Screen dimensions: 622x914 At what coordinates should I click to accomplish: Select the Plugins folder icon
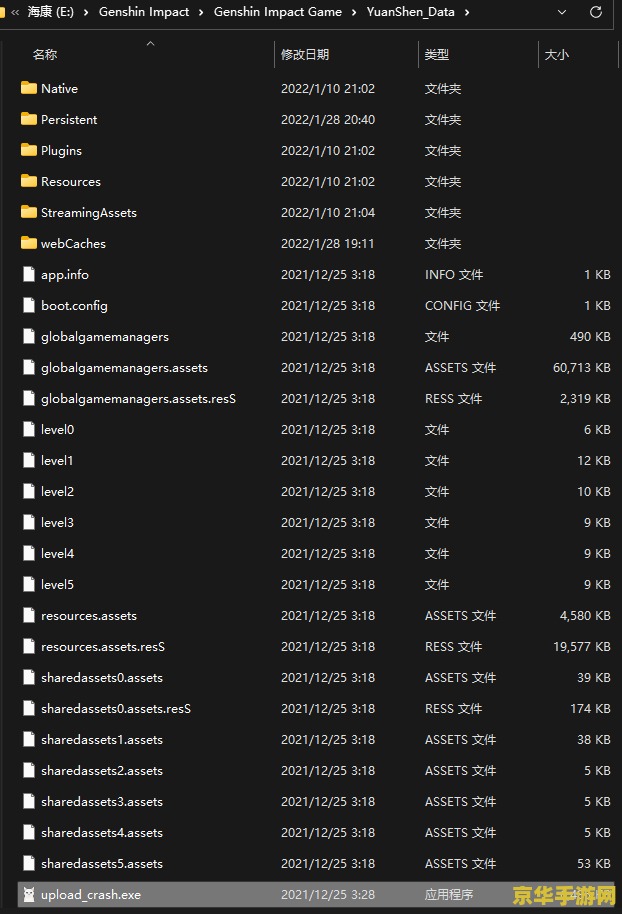click(28, 150)
